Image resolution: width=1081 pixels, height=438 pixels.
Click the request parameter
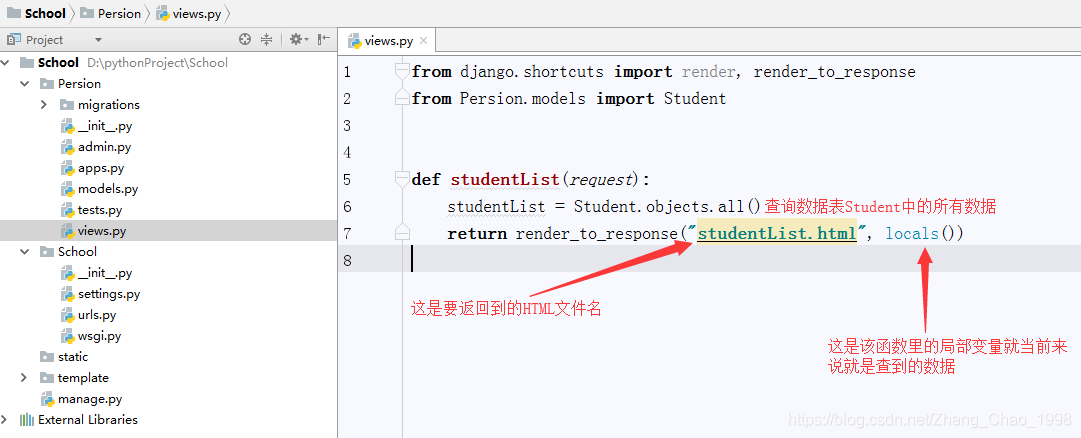[602, 180]
